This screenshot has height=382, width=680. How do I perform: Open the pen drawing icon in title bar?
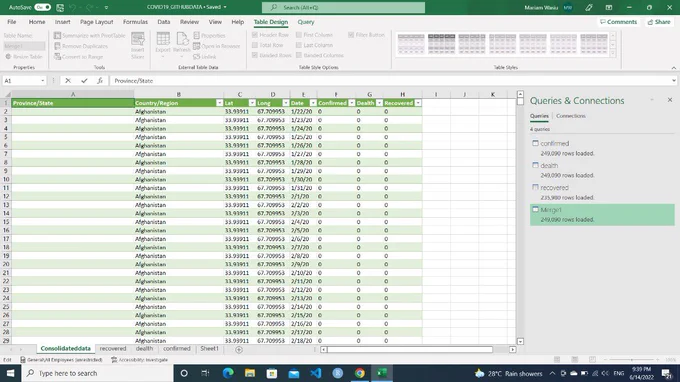coord(588,7)
